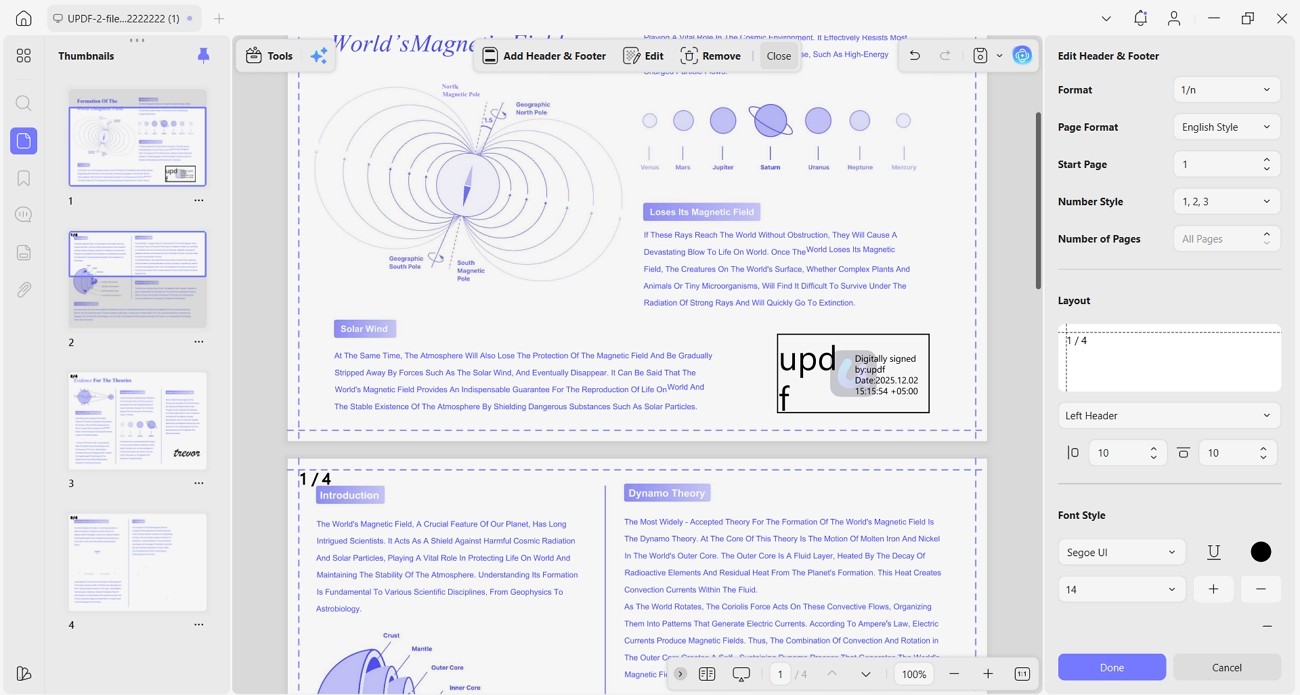
Task: Collapse the bottom toolbar arrow
Action: (x=680, y=674)
